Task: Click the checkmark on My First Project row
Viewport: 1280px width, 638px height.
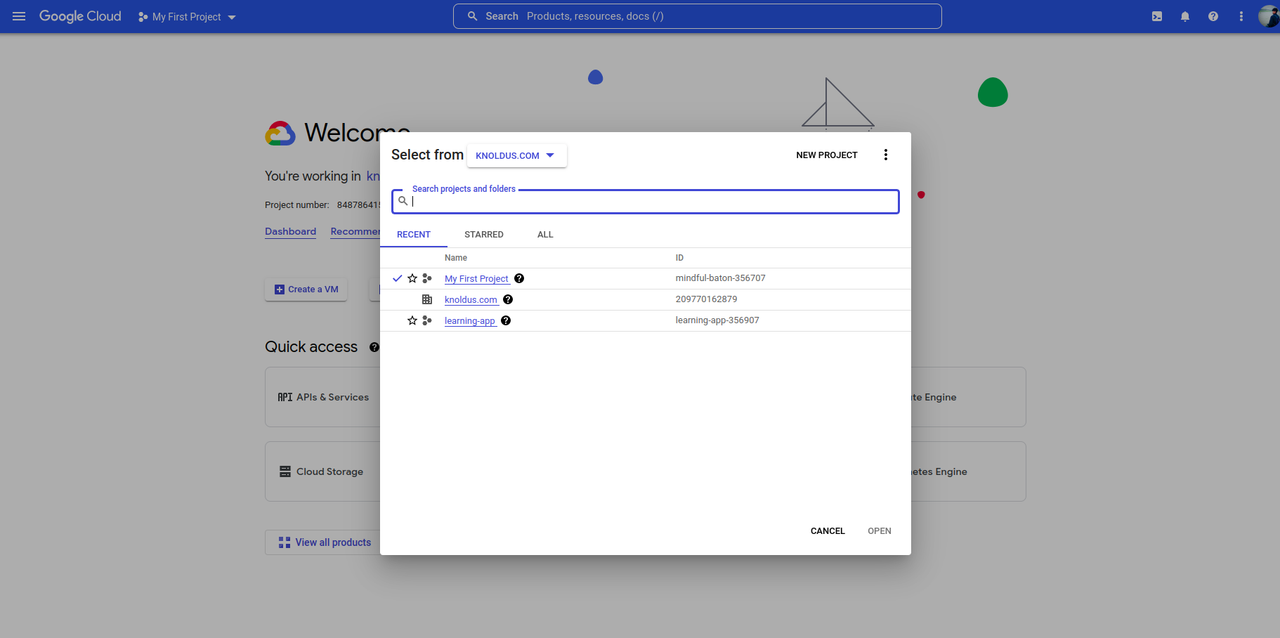Action: tap(397, 278)
